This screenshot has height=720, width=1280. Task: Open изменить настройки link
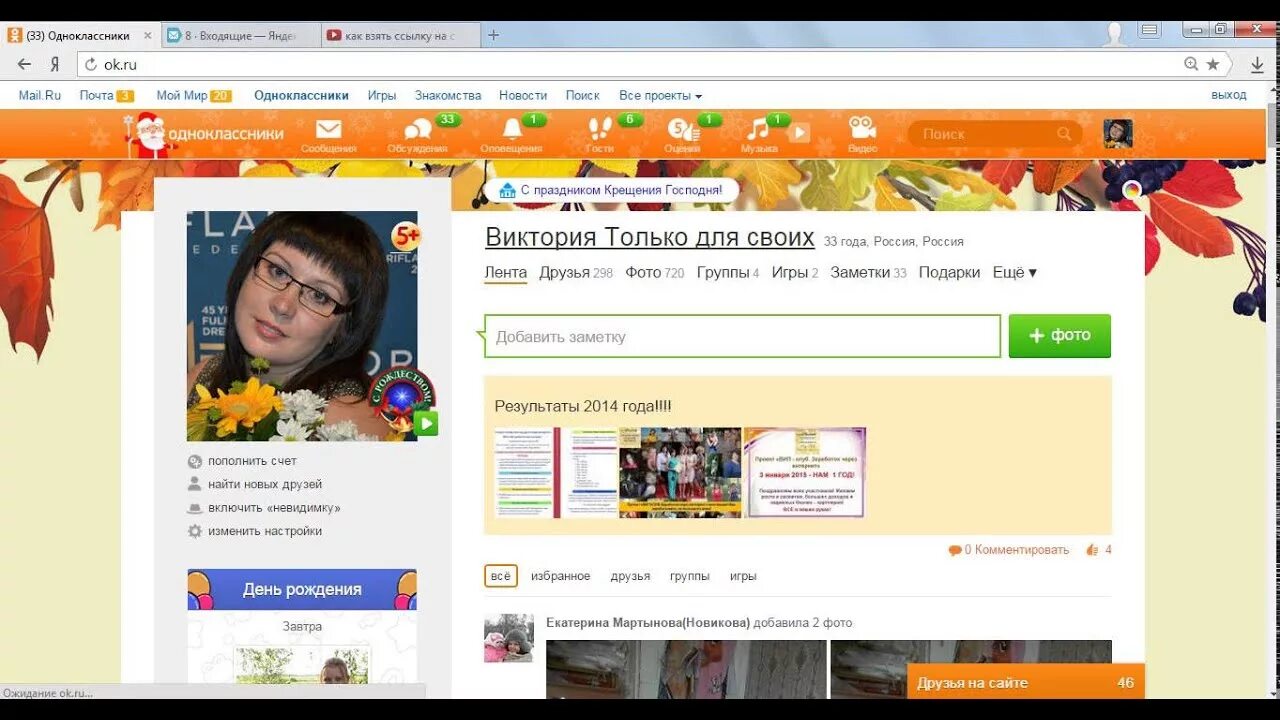pyautogui.click(x=265, y=531)
